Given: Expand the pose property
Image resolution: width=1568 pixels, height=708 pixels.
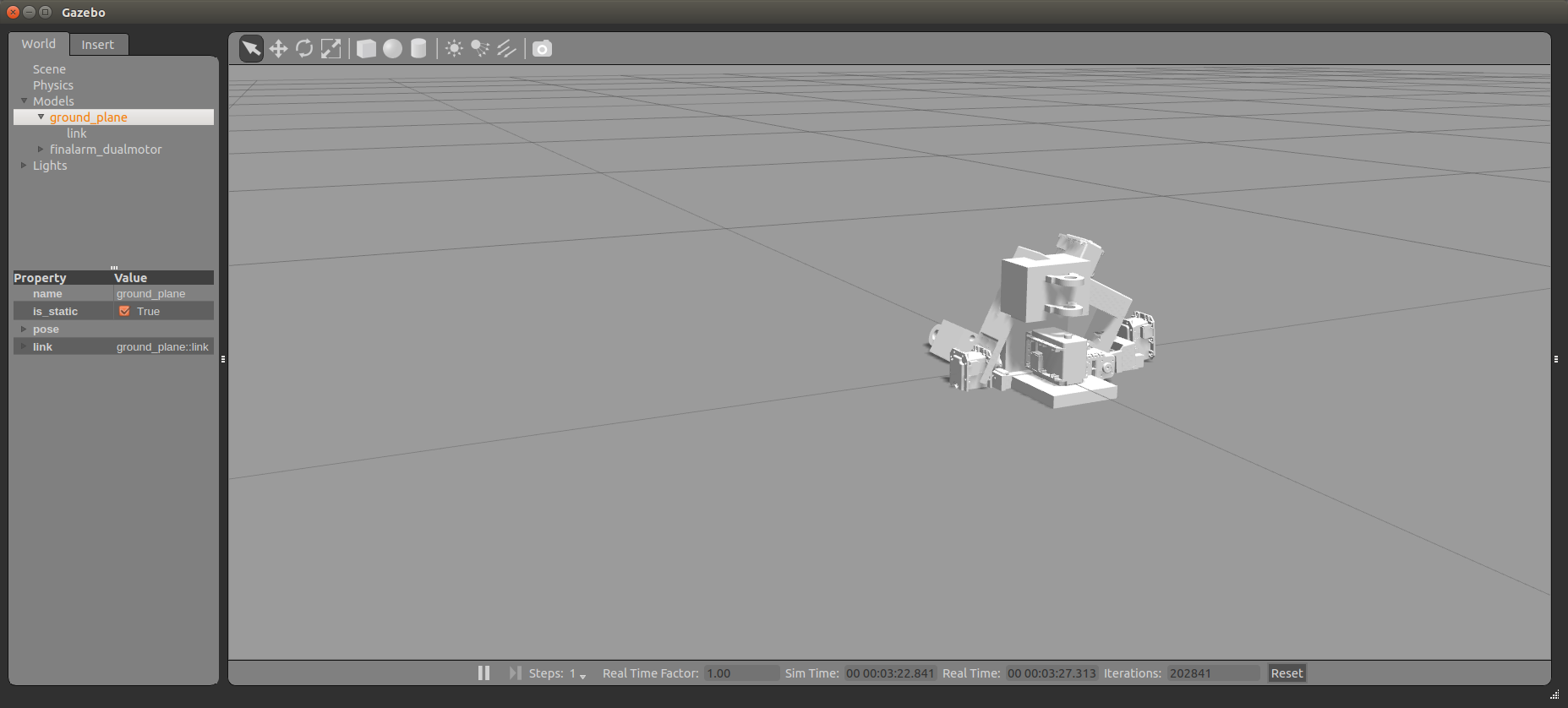Looking at the screenshot, I should 24,329.
